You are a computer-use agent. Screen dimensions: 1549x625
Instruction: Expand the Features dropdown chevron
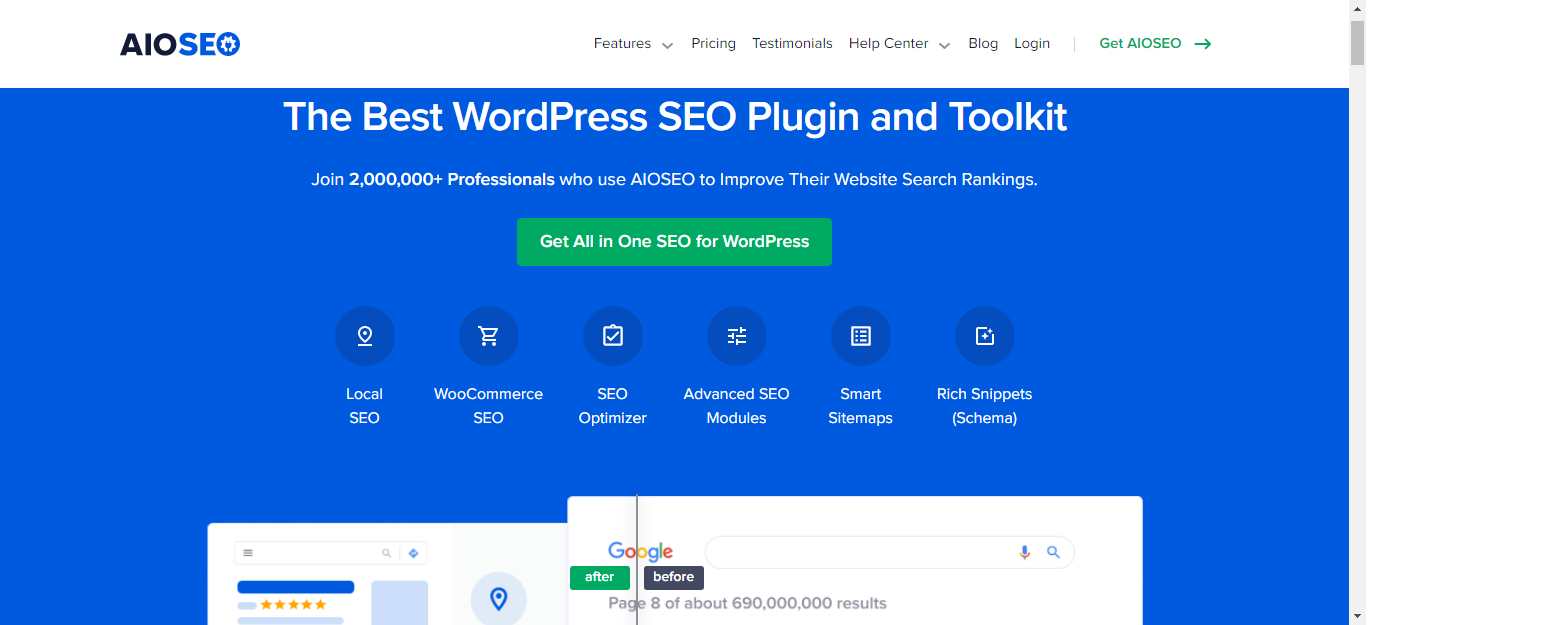click(x=667, y=45)
